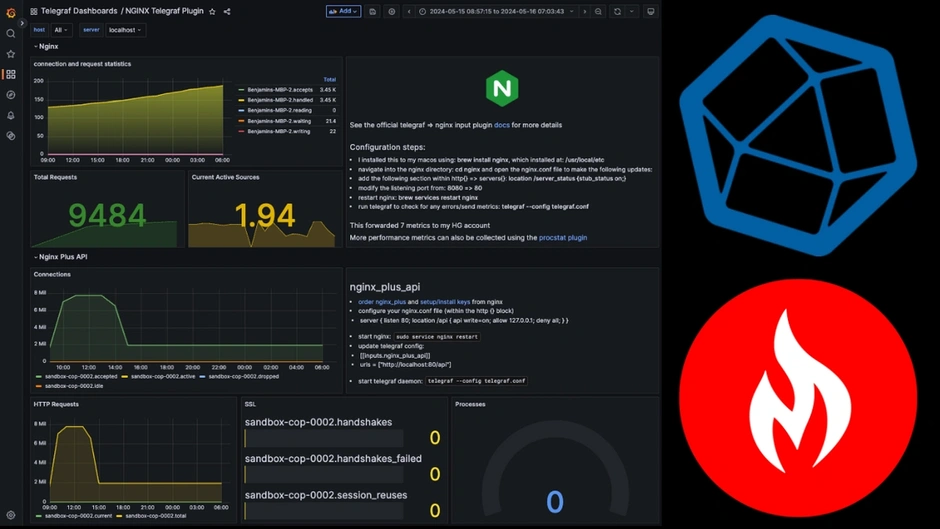Open dashboard settings gear in toolbar

391,12
